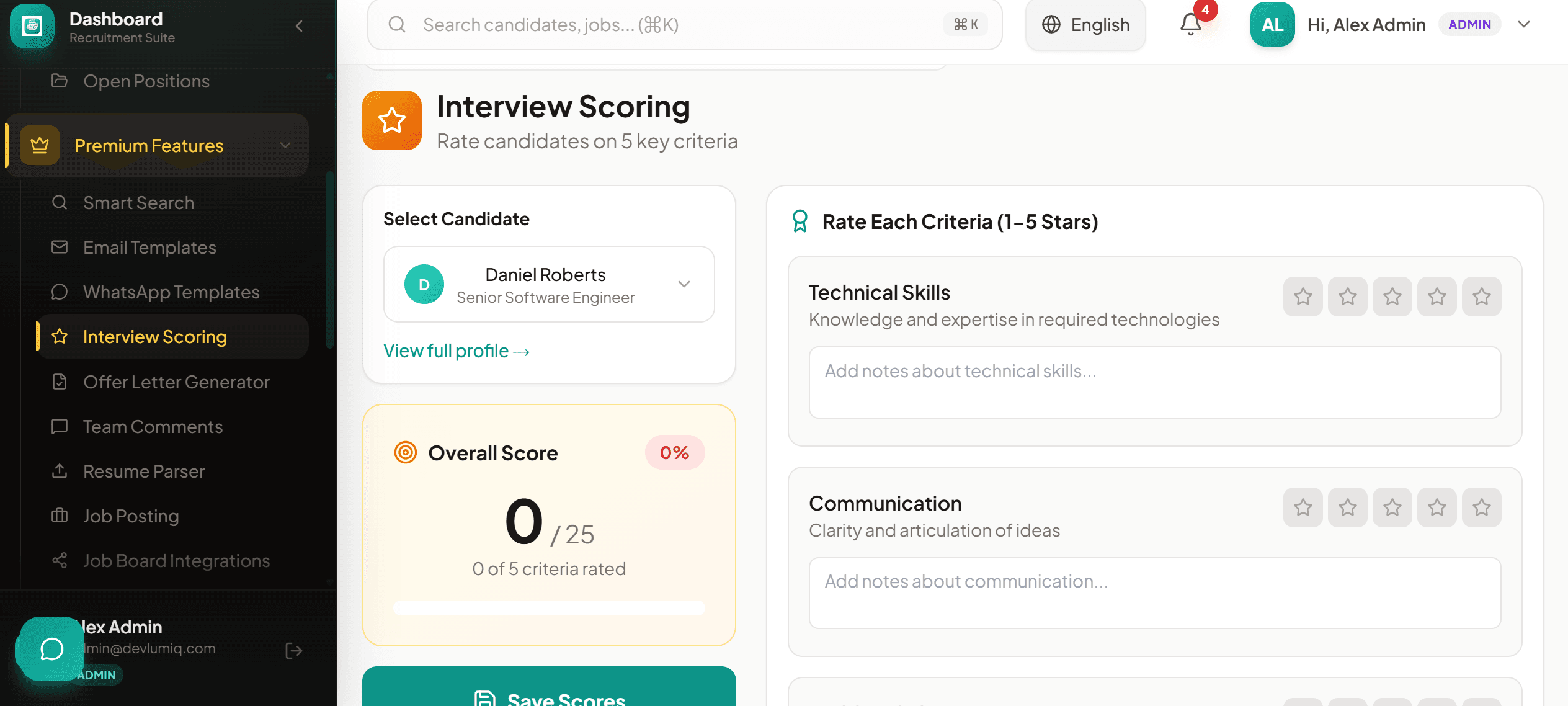Click the AL user avatar
The height and width of the screenshot is (706, 1568).
tap(1272, 25)
